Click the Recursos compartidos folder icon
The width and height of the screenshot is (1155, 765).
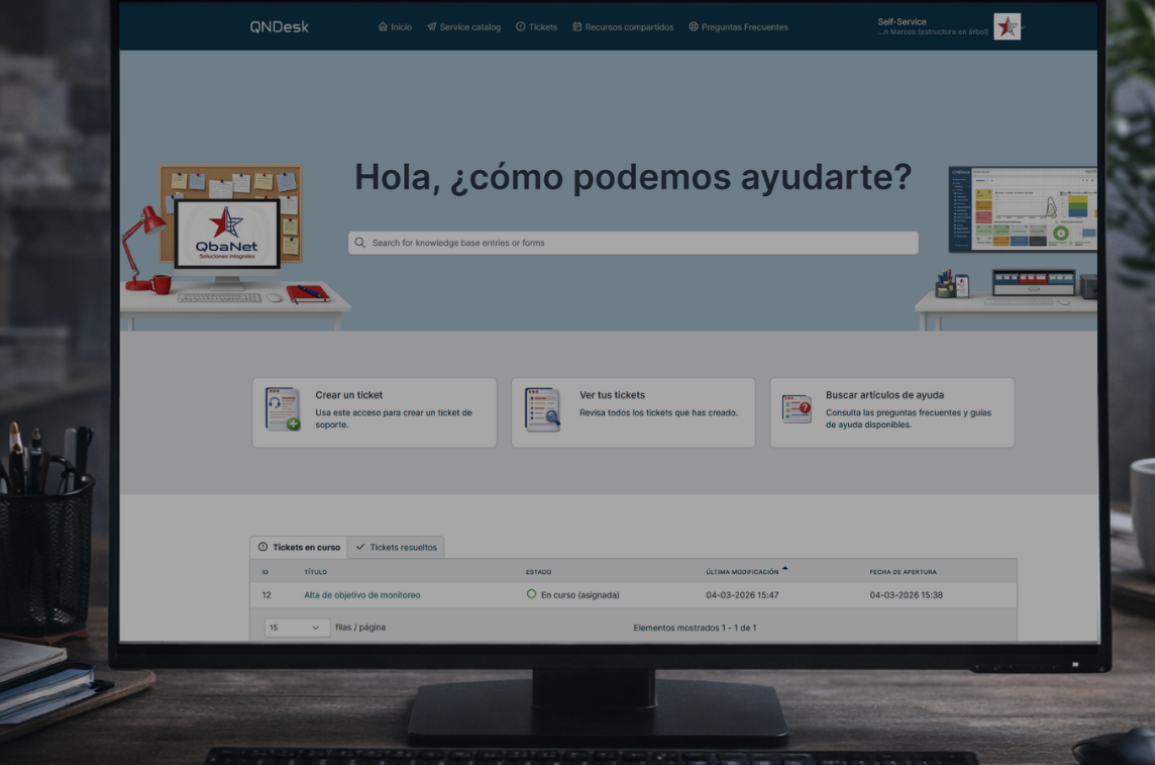tap(577, 27)
